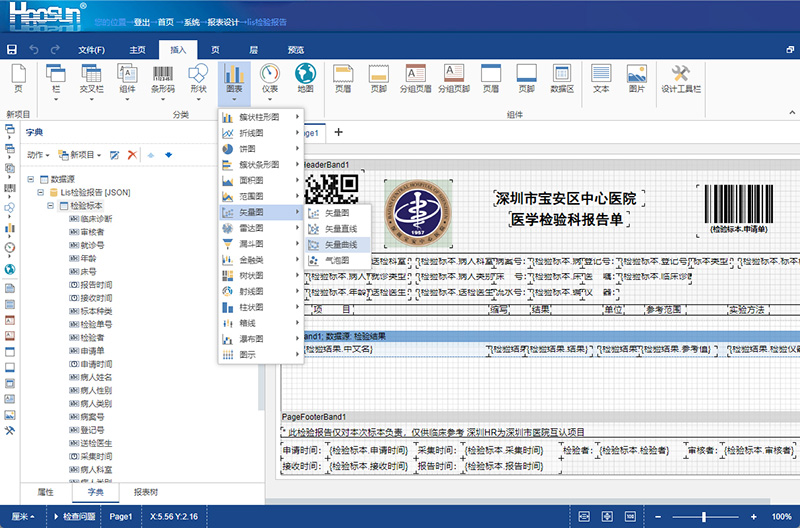Click the 地图 map ribbon icon
800x528 pixels.
coord(305,79)
